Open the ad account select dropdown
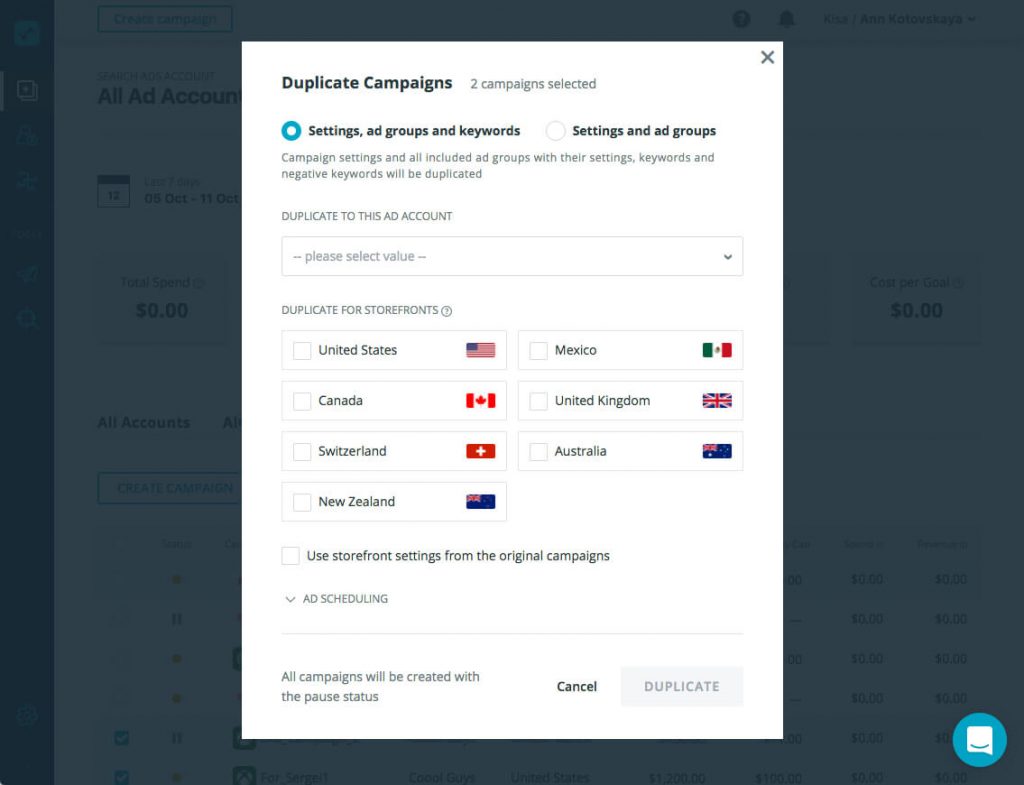This screenshot has width=1024, height=785. pyautogui.click(x=512, y=256)
